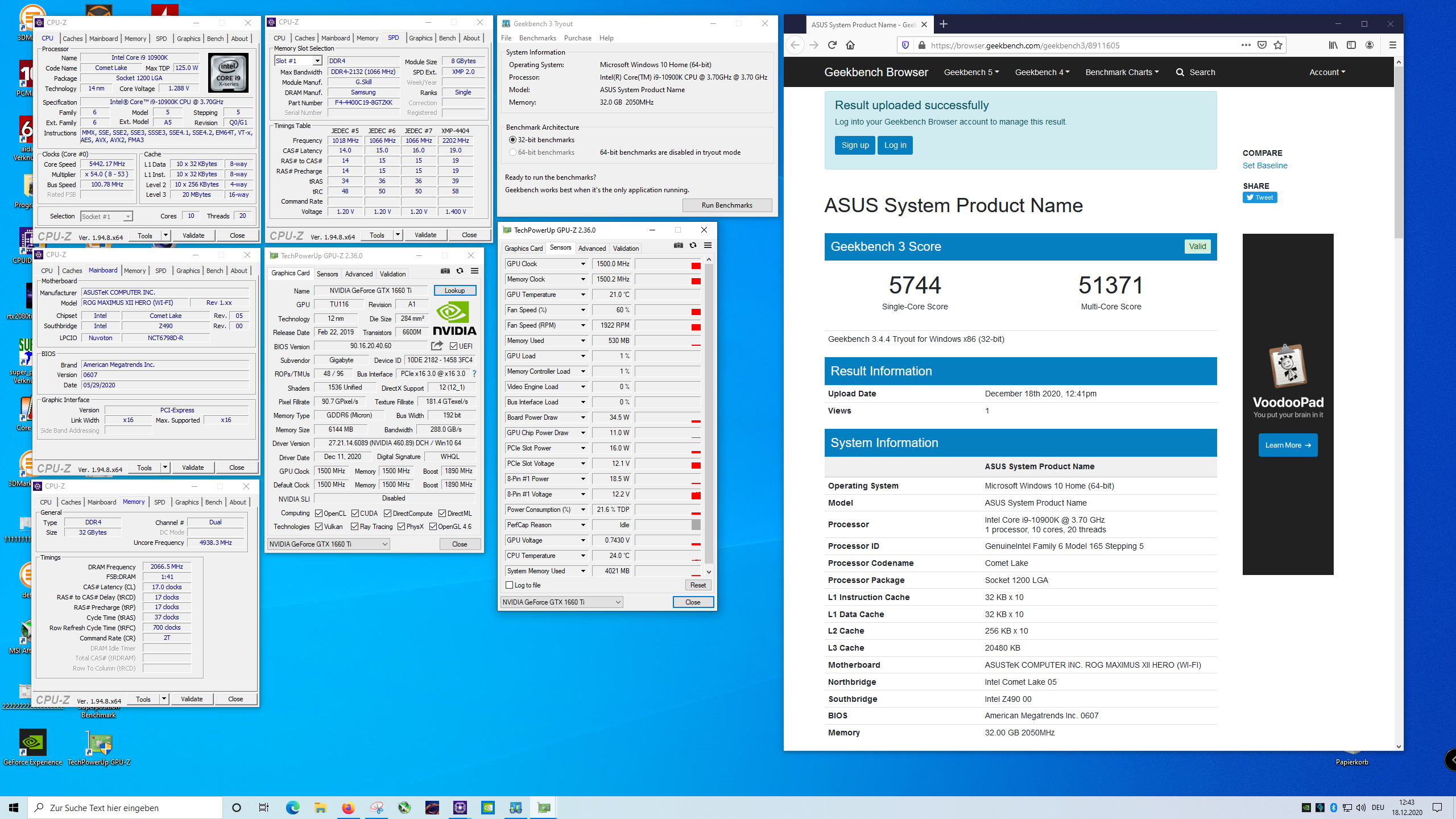Open the Validation tab in GPU-Z Graphics Card window
Viewport: 1456px width, 819px height.
(x=392, y=274)
